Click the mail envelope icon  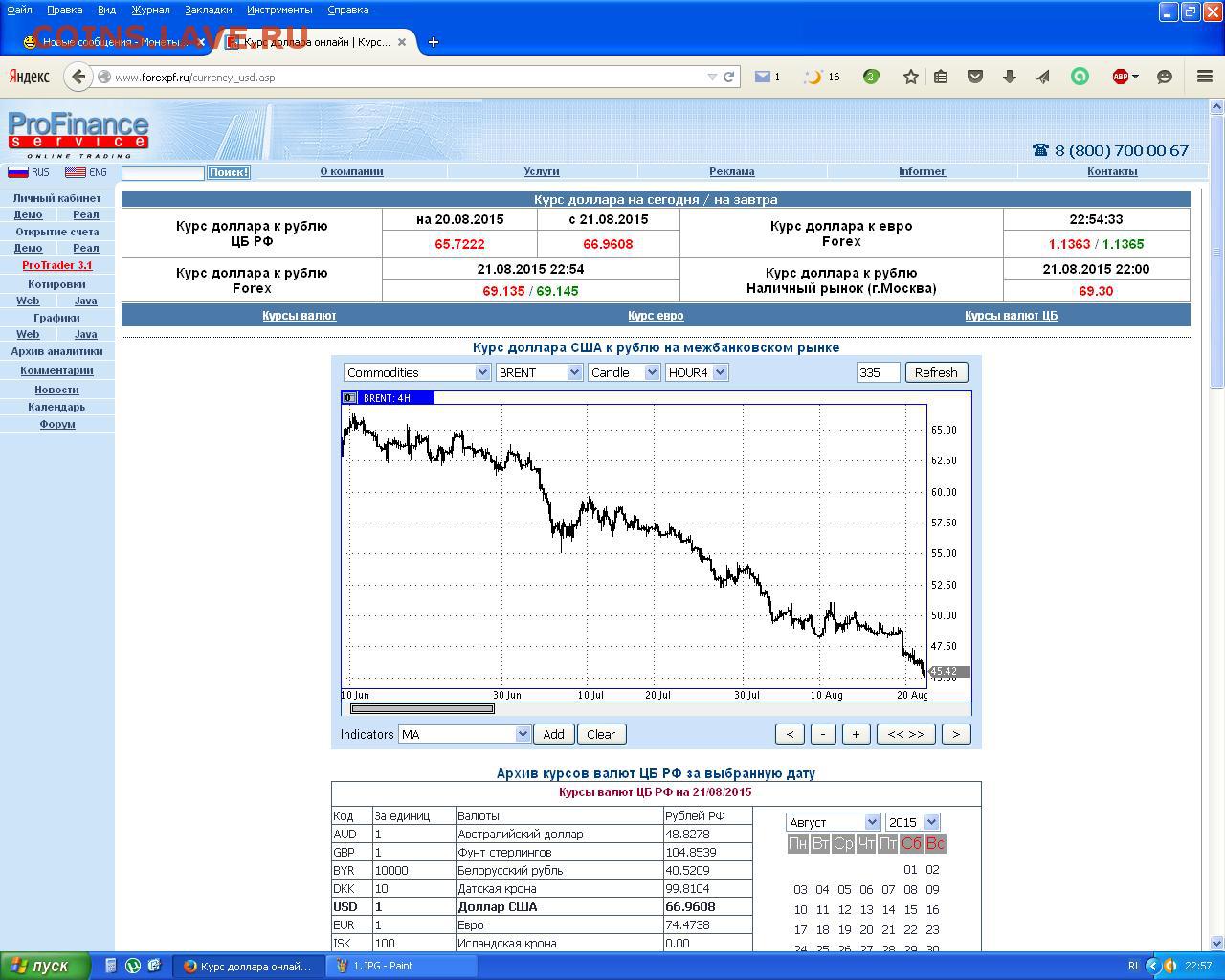click(763, 77)
